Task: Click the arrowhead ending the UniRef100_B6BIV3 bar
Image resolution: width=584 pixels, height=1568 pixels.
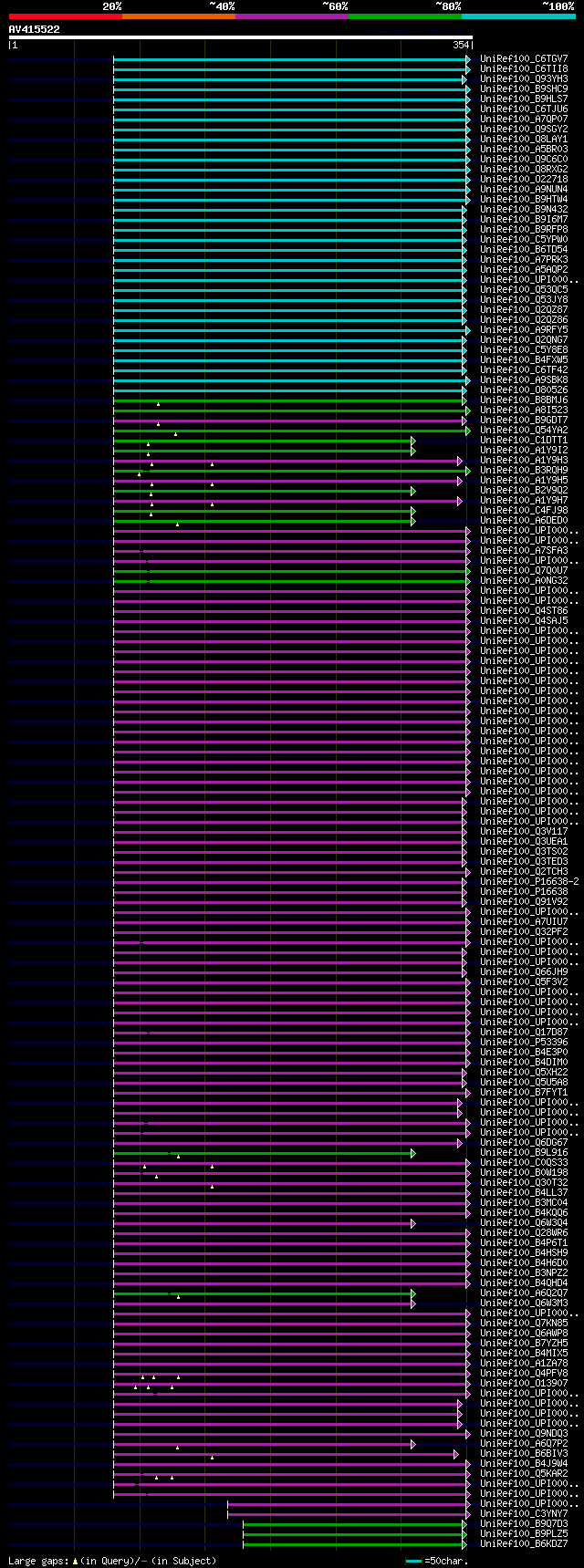Action: click(x=456, y=1454)
